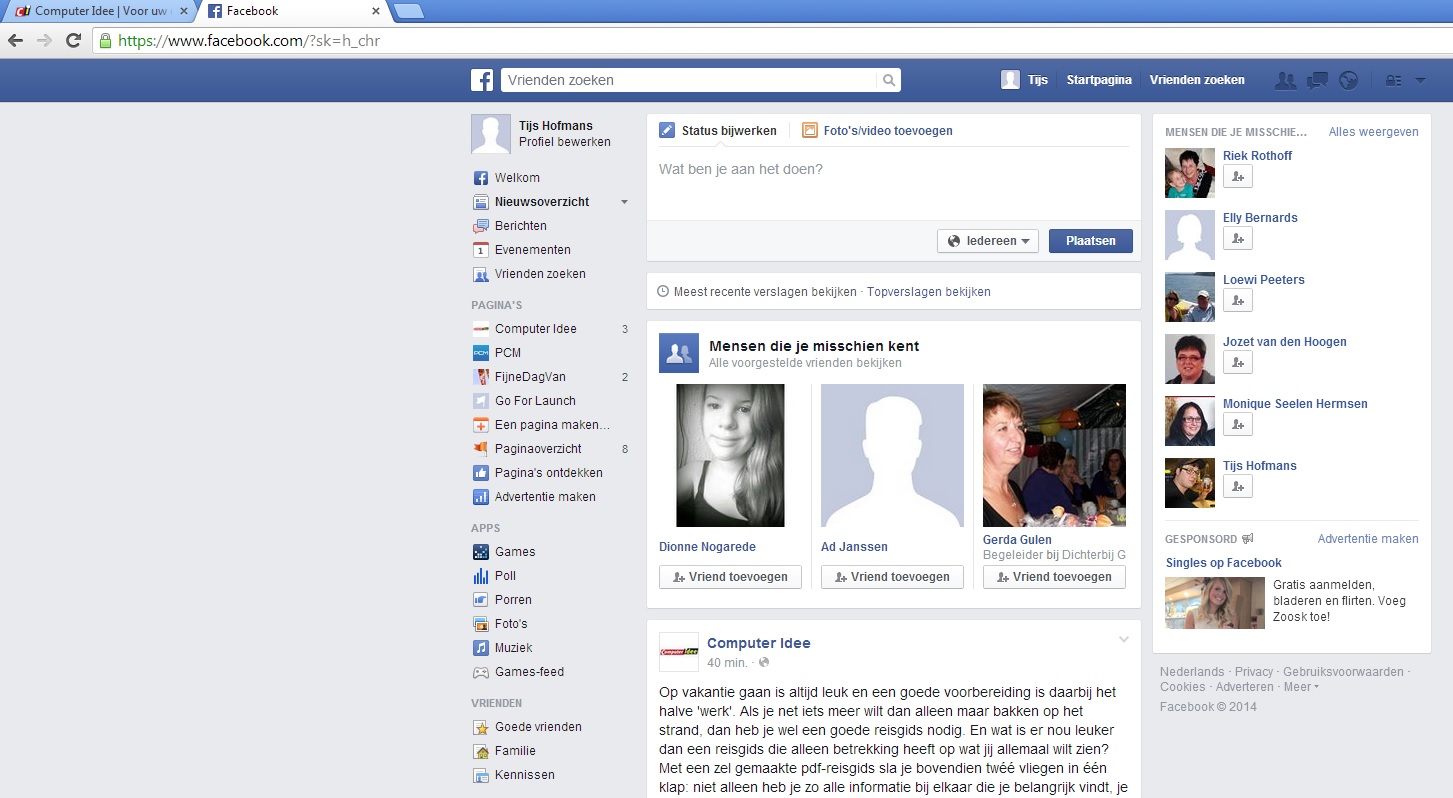Go to Startpagina
Viewport: 1453px width, 798px height.
[1099, 80]
